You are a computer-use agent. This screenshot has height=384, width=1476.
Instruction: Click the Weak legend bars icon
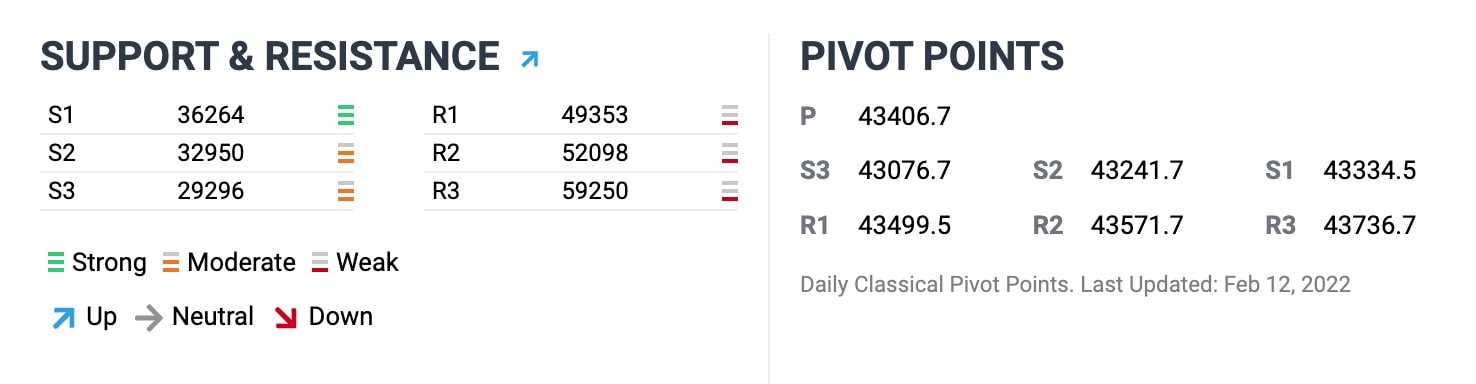320,263
